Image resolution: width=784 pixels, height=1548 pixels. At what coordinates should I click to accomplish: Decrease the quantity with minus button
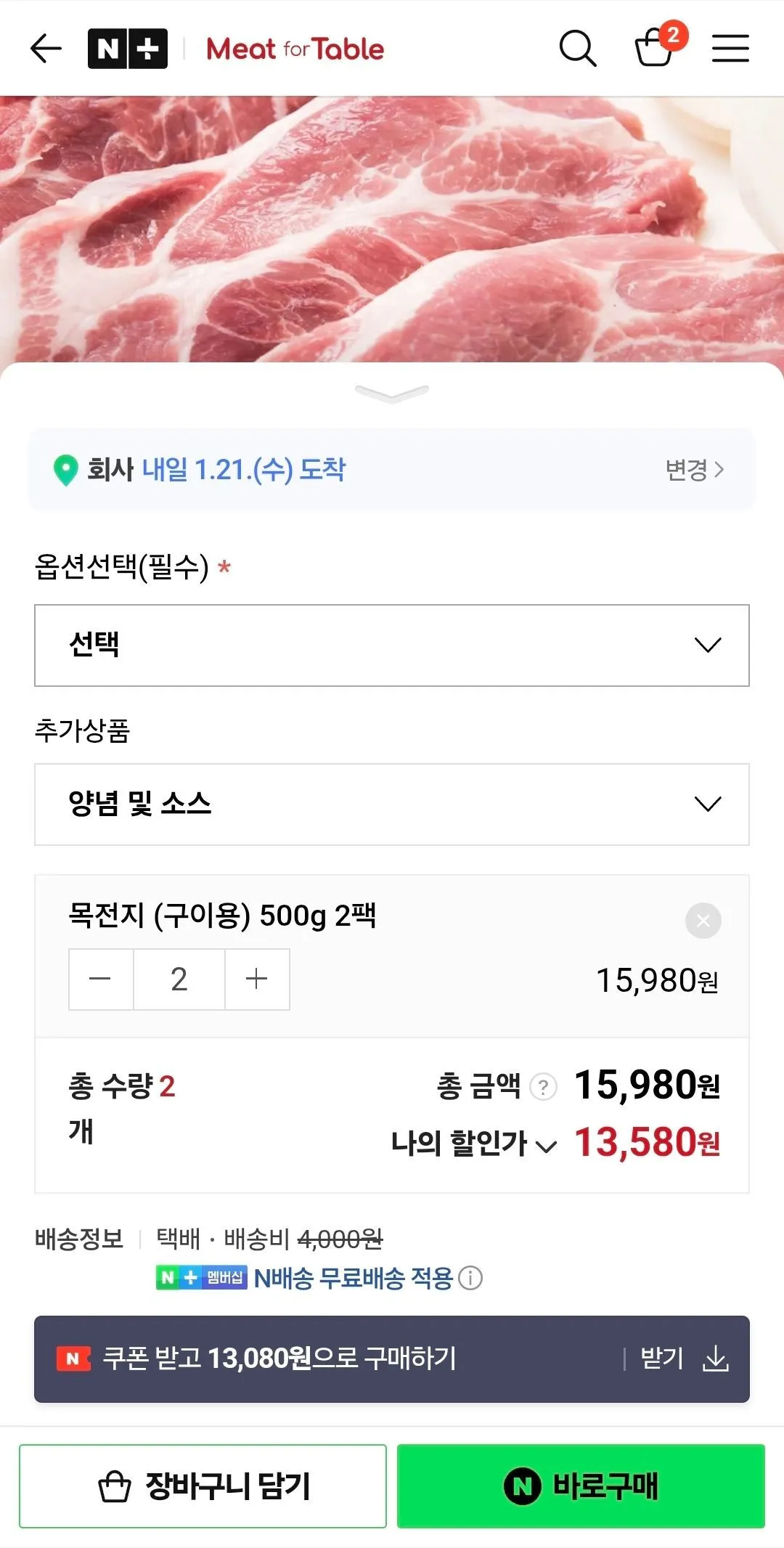(x=100, y=979)
